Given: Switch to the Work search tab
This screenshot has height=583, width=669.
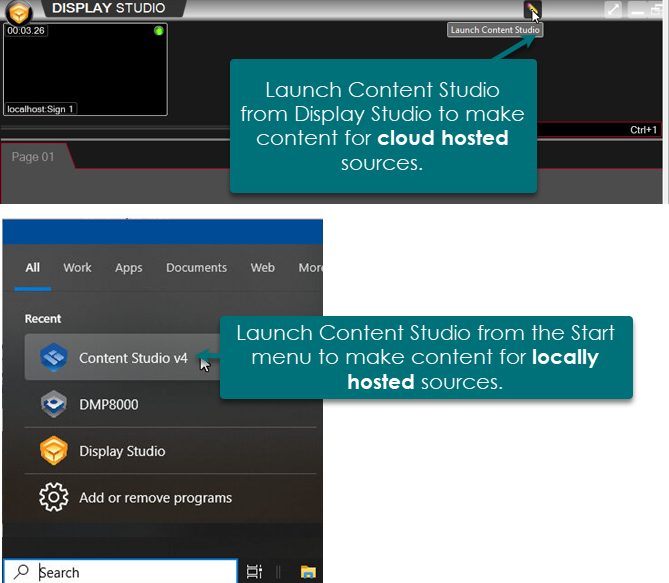Looking at the screenshot, I should tap(77, 268).
